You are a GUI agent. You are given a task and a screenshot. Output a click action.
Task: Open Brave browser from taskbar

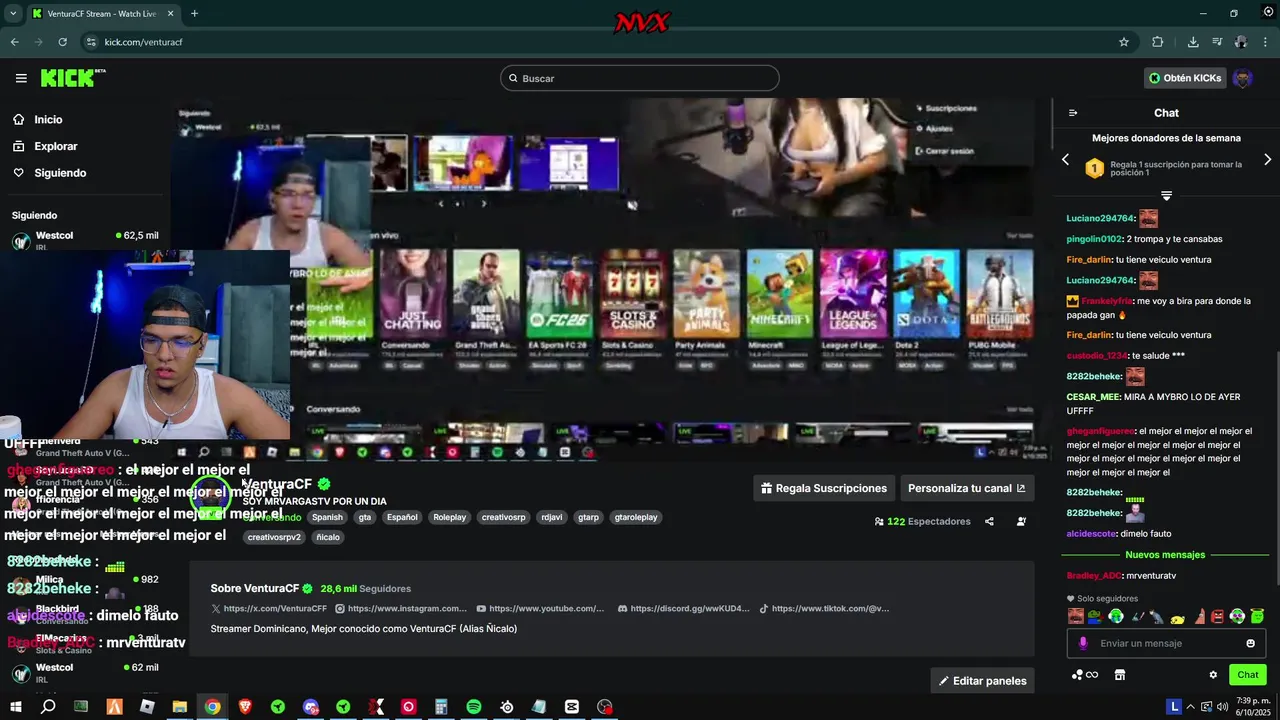(x=245, y=707)
